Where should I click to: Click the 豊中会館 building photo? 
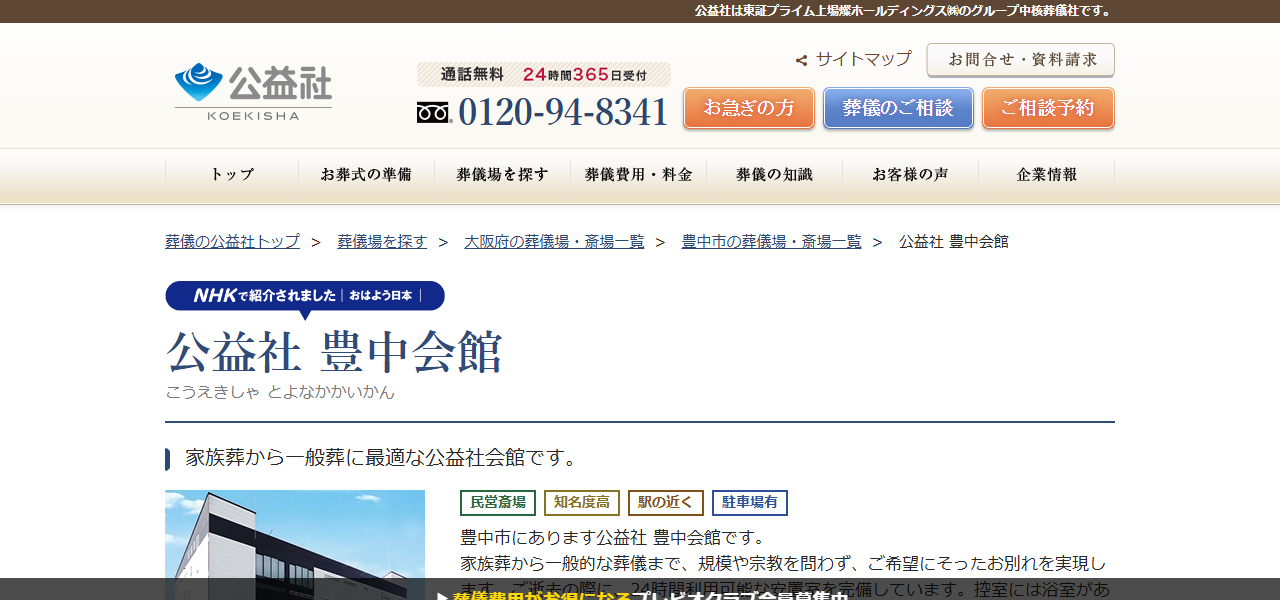point(295,545)
